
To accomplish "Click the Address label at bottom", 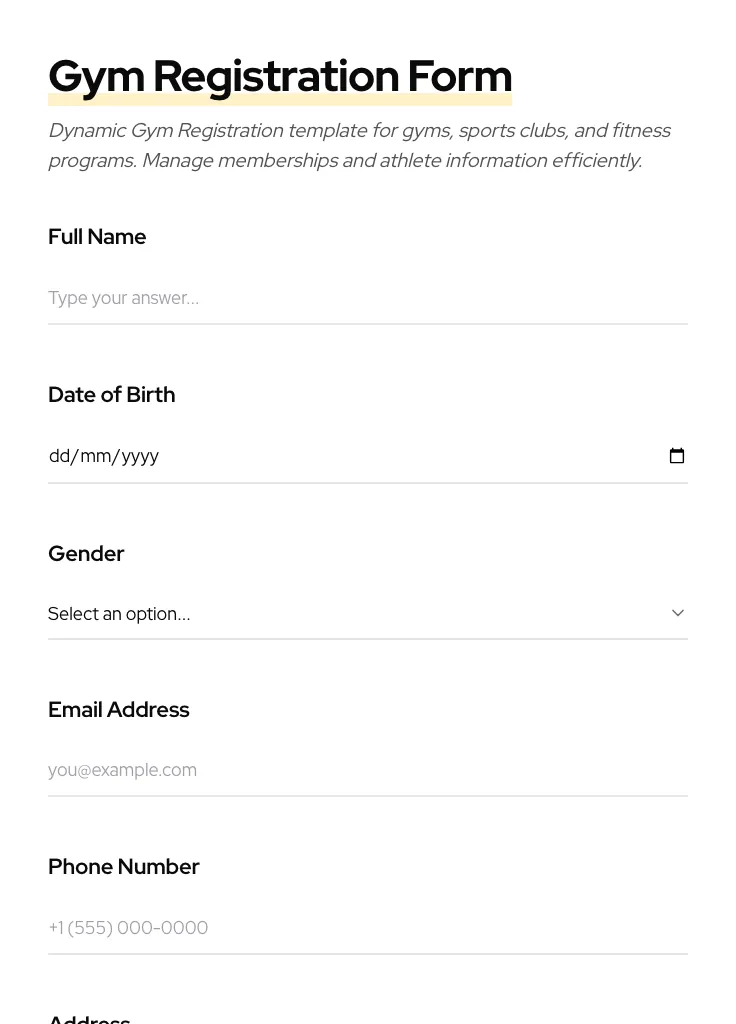I will [89, 1018].
